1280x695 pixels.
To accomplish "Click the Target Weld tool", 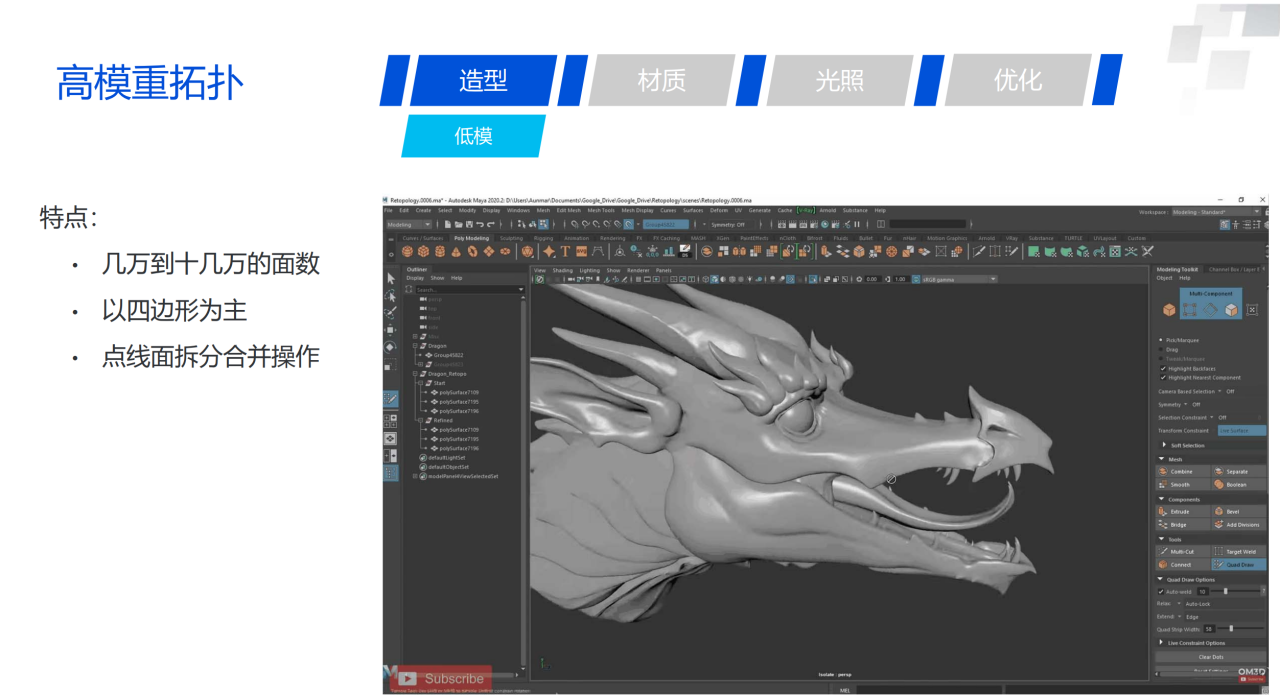I will tap(1240, 551).
